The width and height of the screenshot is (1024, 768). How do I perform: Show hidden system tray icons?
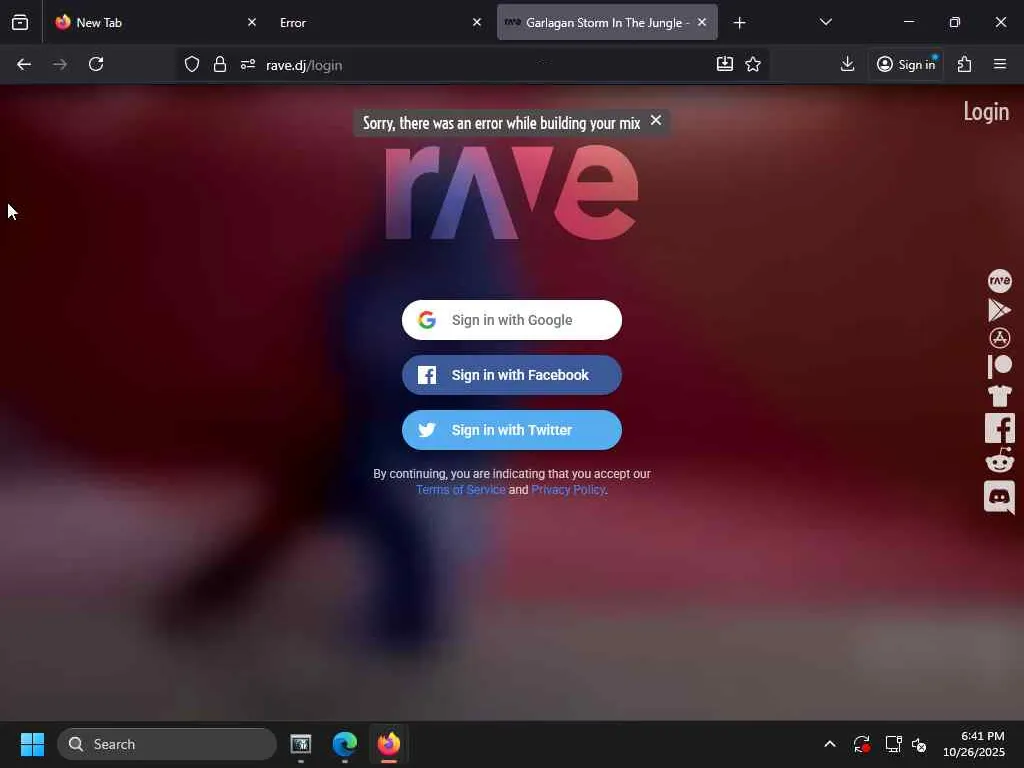coord(830,744)
